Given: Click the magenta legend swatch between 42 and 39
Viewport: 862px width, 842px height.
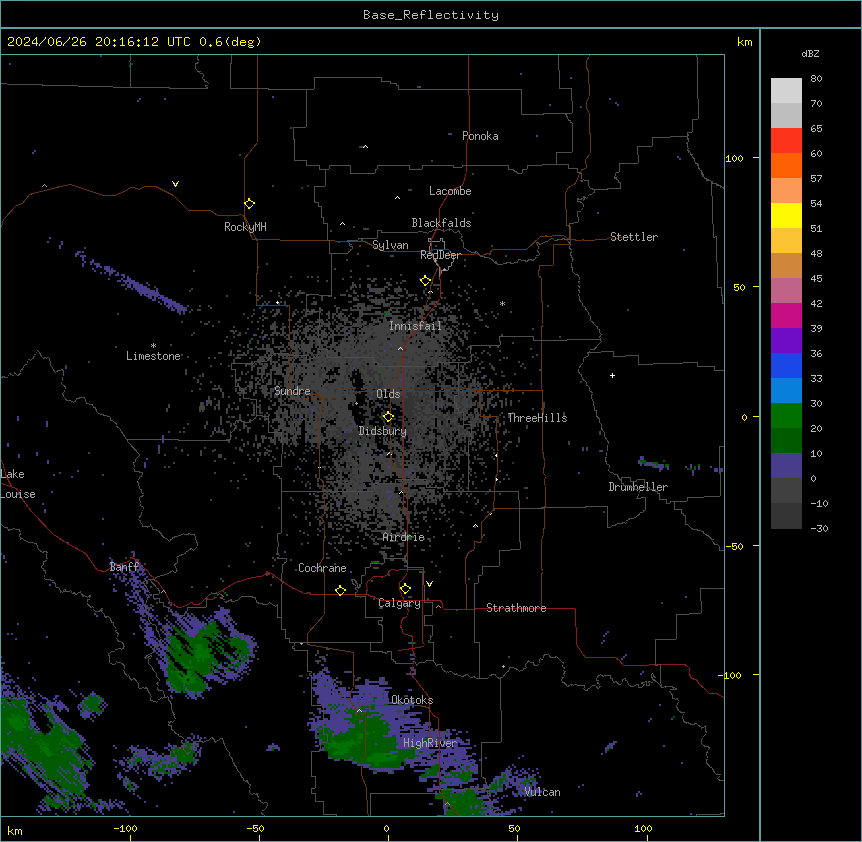Looking at the screenshot, I should (x=786, y=315).
